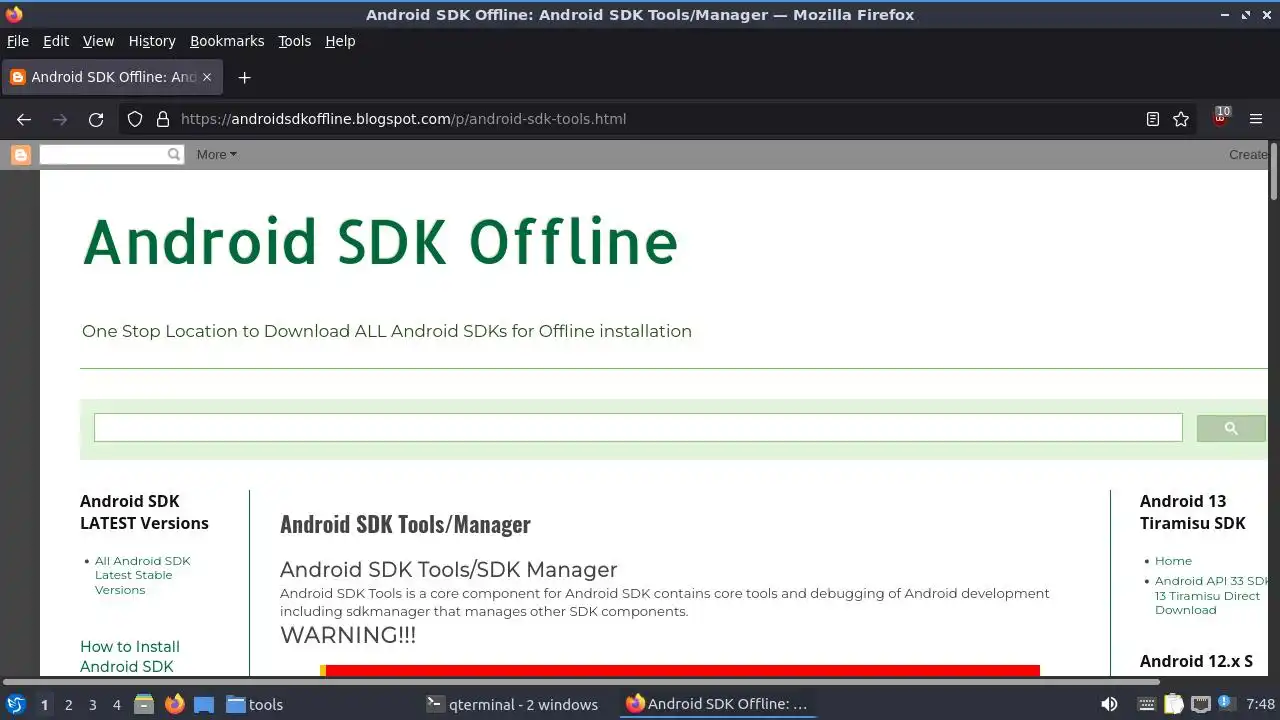Switch to workspace 3
The image size is (1280, 720).
[x=92, y=704]
